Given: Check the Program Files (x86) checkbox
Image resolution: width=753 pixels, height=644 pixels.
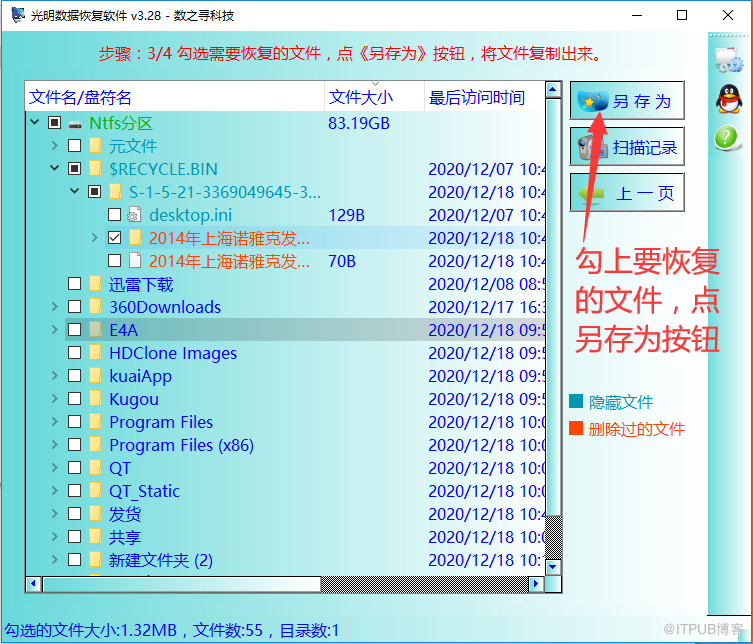Looking at the screenshot, I should (x=74, y=445).
